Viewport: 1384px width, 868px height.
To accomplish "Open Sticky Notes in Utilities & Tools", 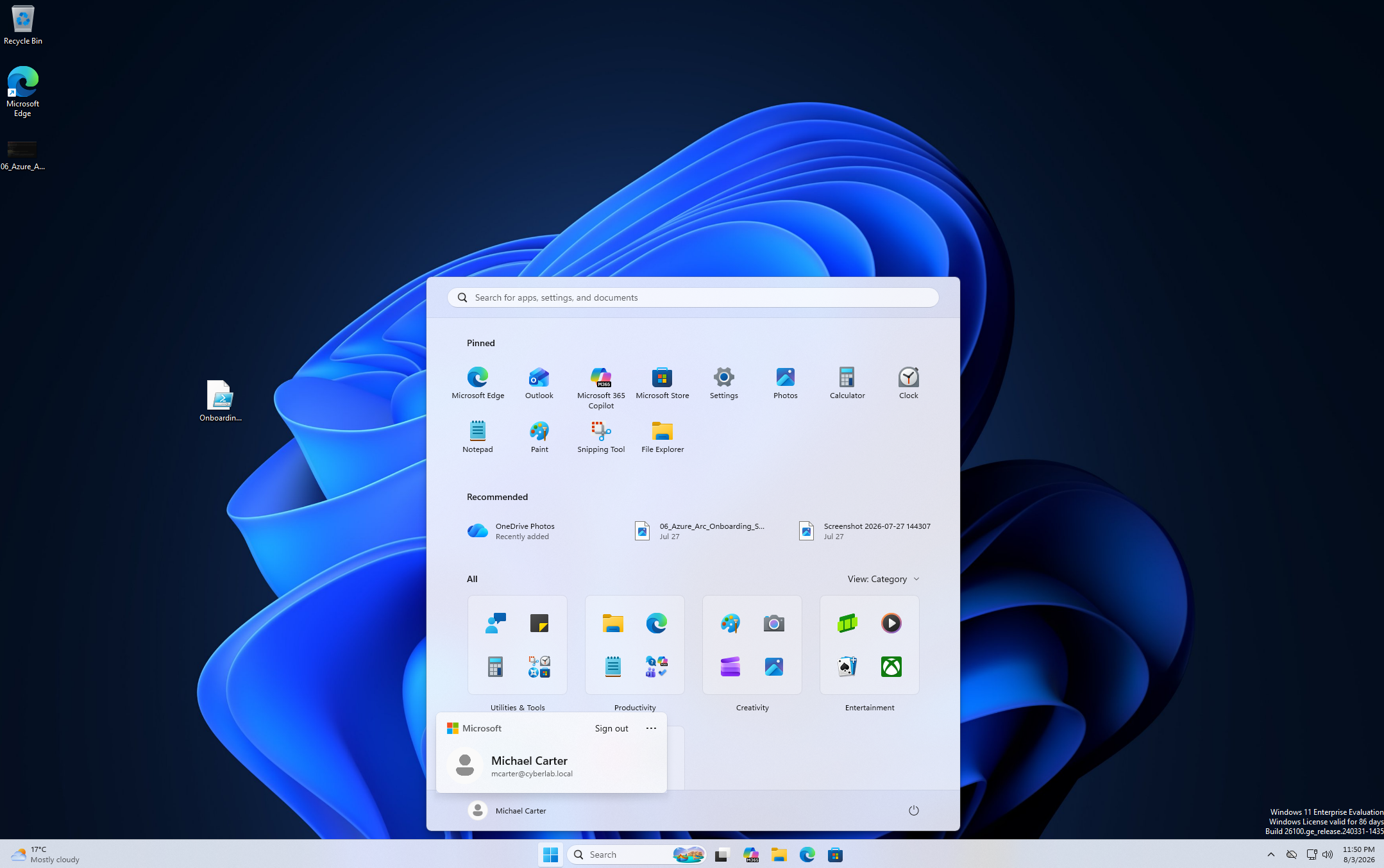I will [x=539, y=623].
